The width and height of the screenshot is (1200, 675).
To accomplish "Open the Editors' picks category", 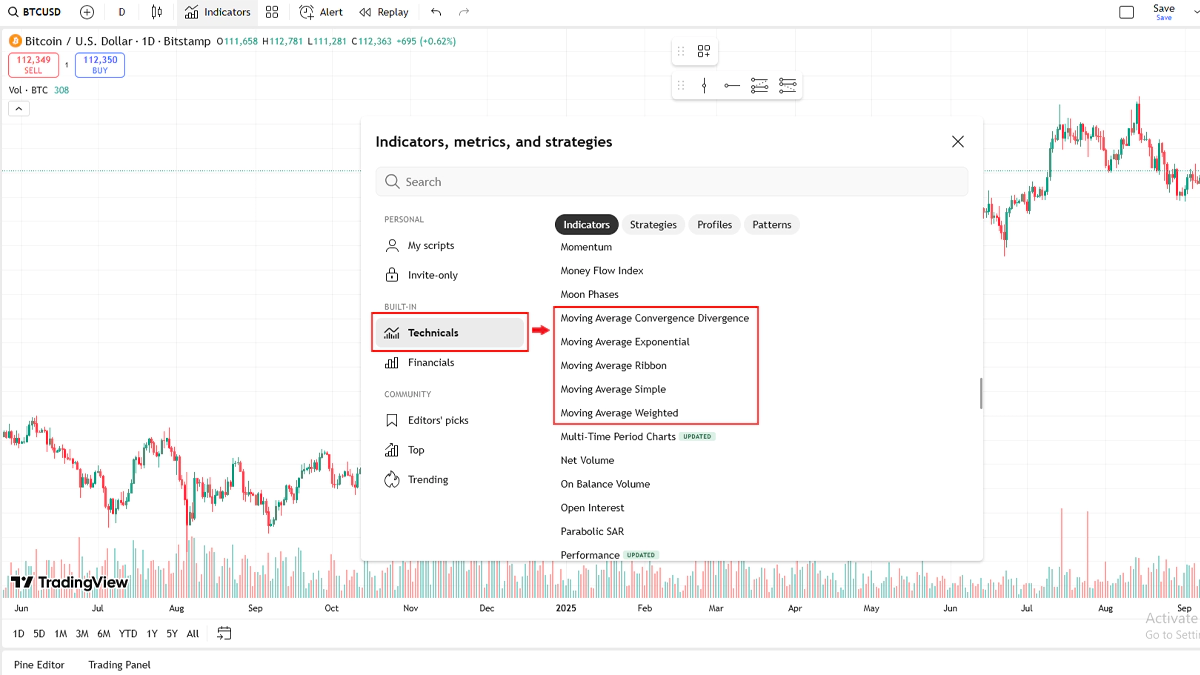I will [438, 420].
